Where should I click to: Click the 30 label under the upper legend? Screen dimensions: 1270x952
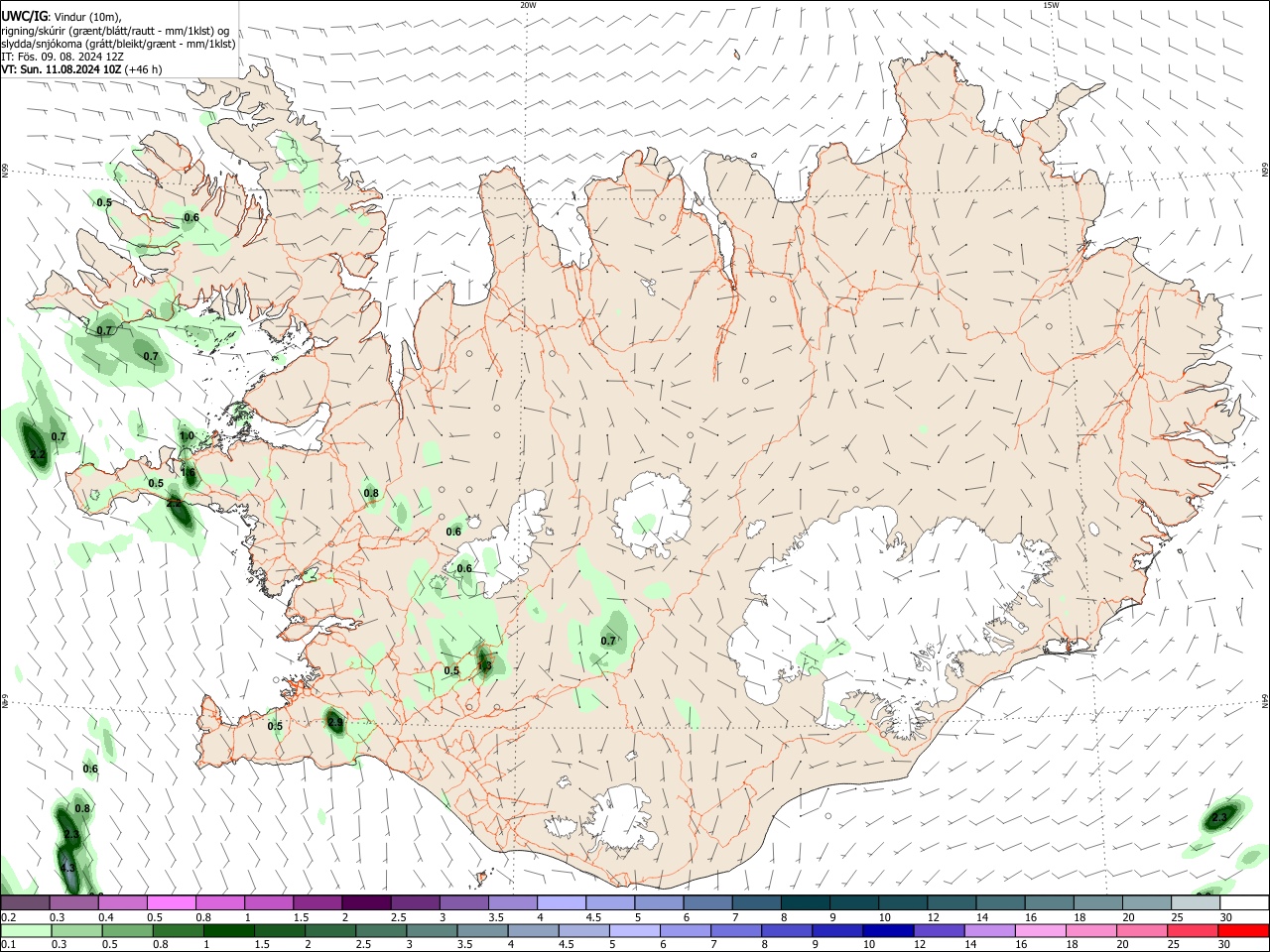(x=1226, y=917)
